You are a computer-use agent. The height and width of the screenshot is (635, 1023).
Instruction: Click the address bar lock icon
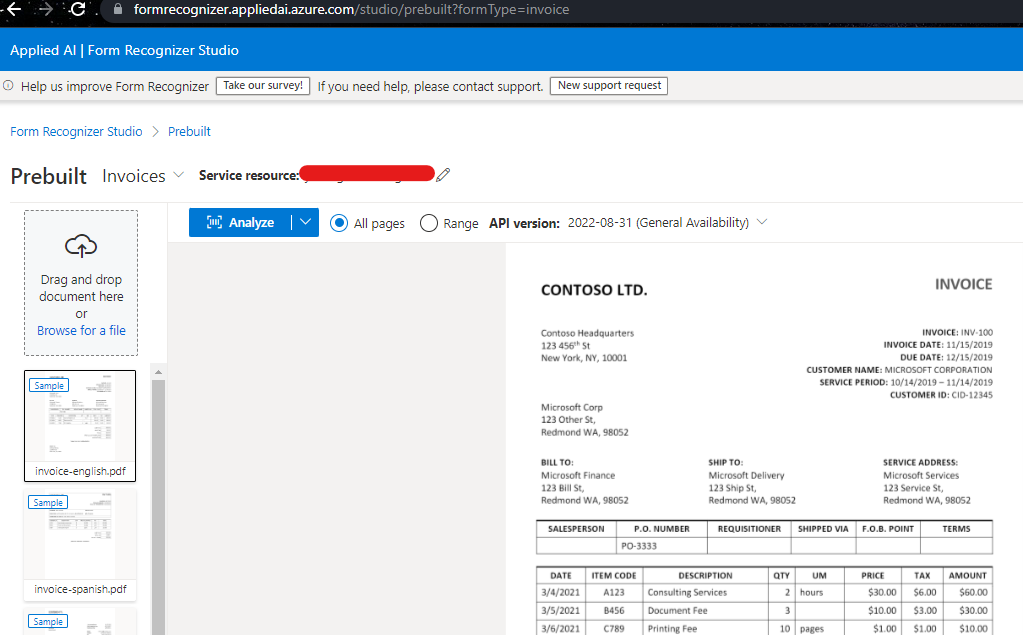118,9
